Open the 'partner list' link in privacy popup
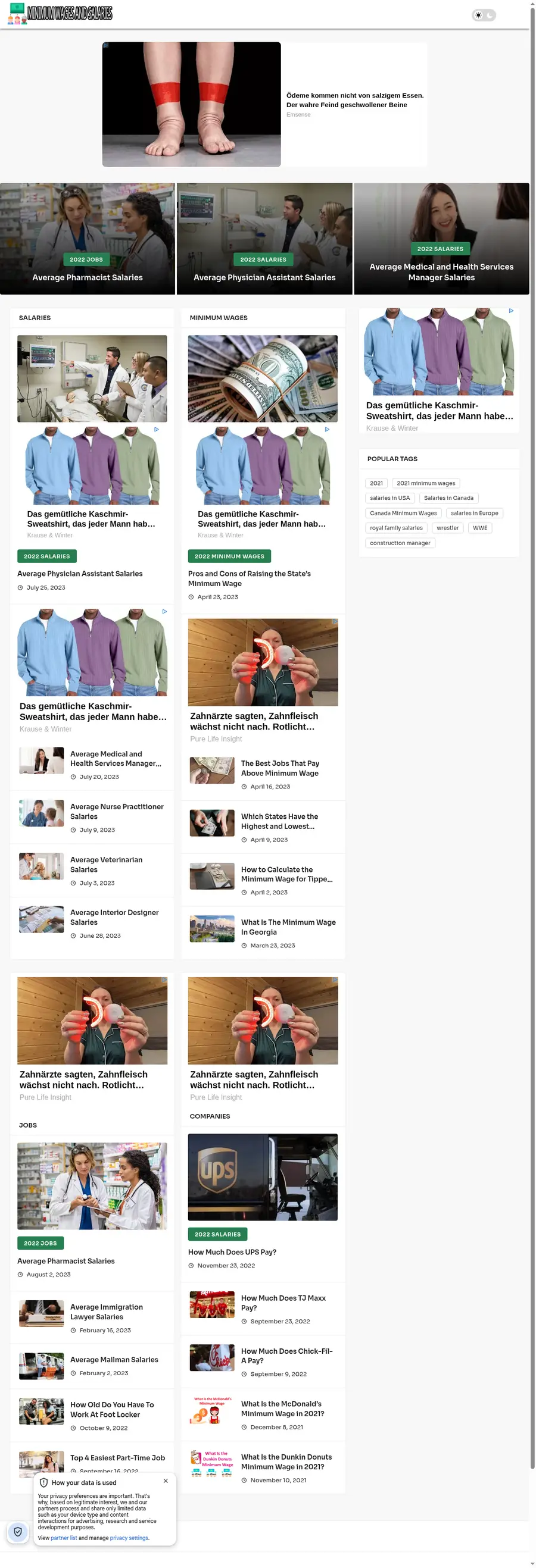This screenshot has height=1568, width=536. (64, 1538)
